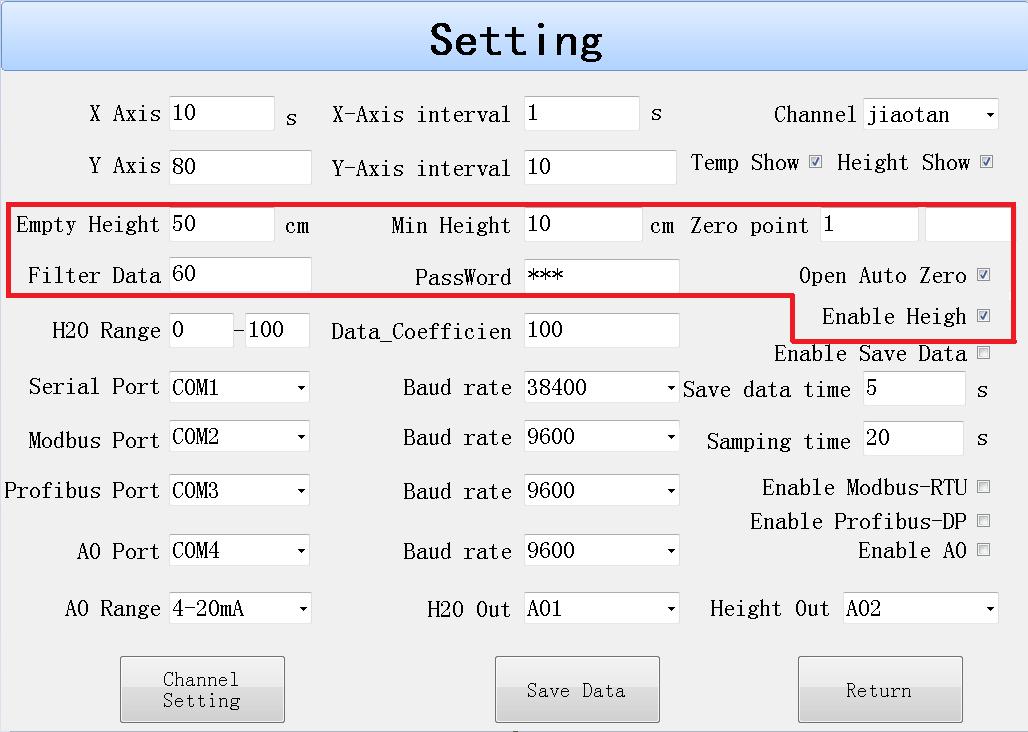1028x732 pixels.
Task: Select the Modbus Port COM2 dropdown
Action: (239, 437)
